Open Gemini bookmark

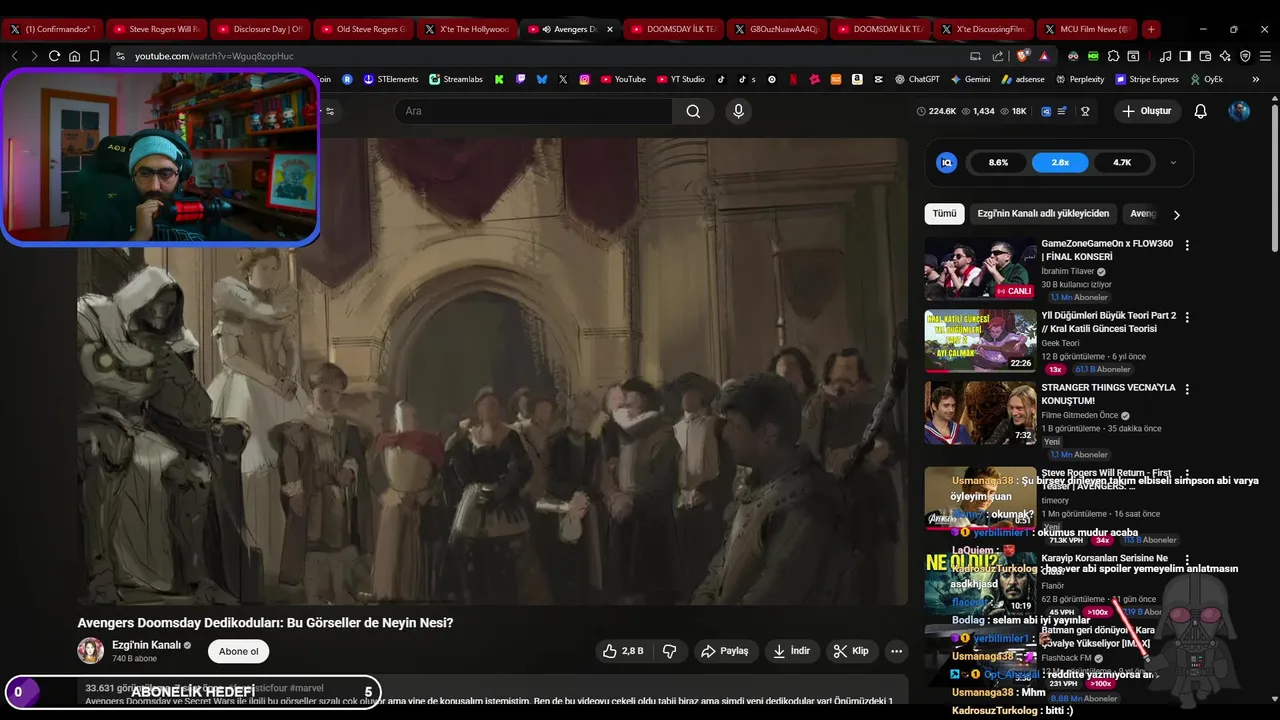coord(970,79)
